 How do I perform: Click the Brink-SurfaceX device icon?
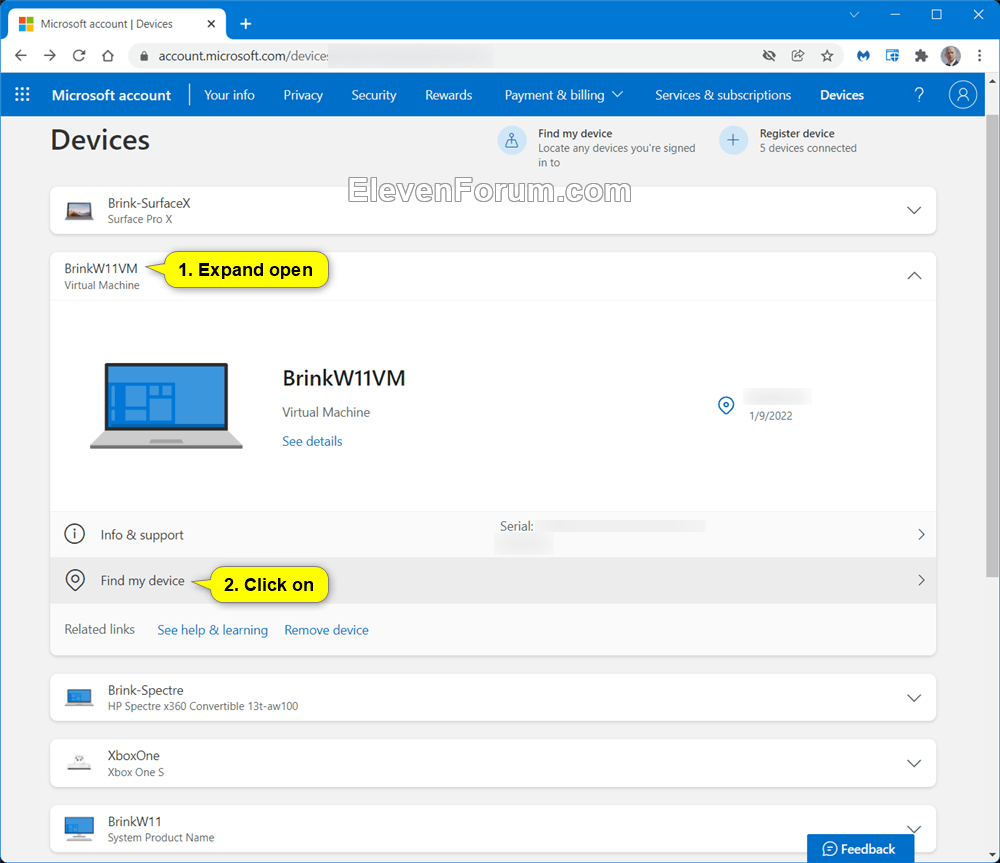click(79, 210)
